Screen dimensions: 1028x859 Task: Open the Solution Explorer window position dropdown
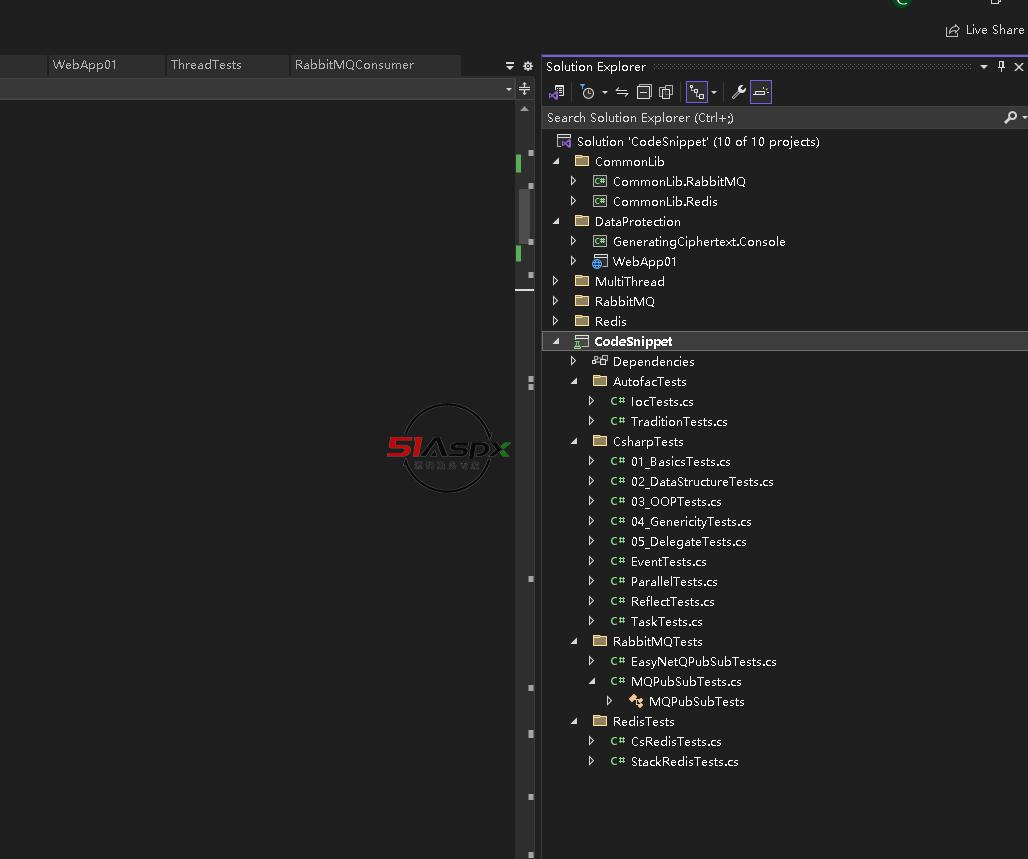[984, 67]
